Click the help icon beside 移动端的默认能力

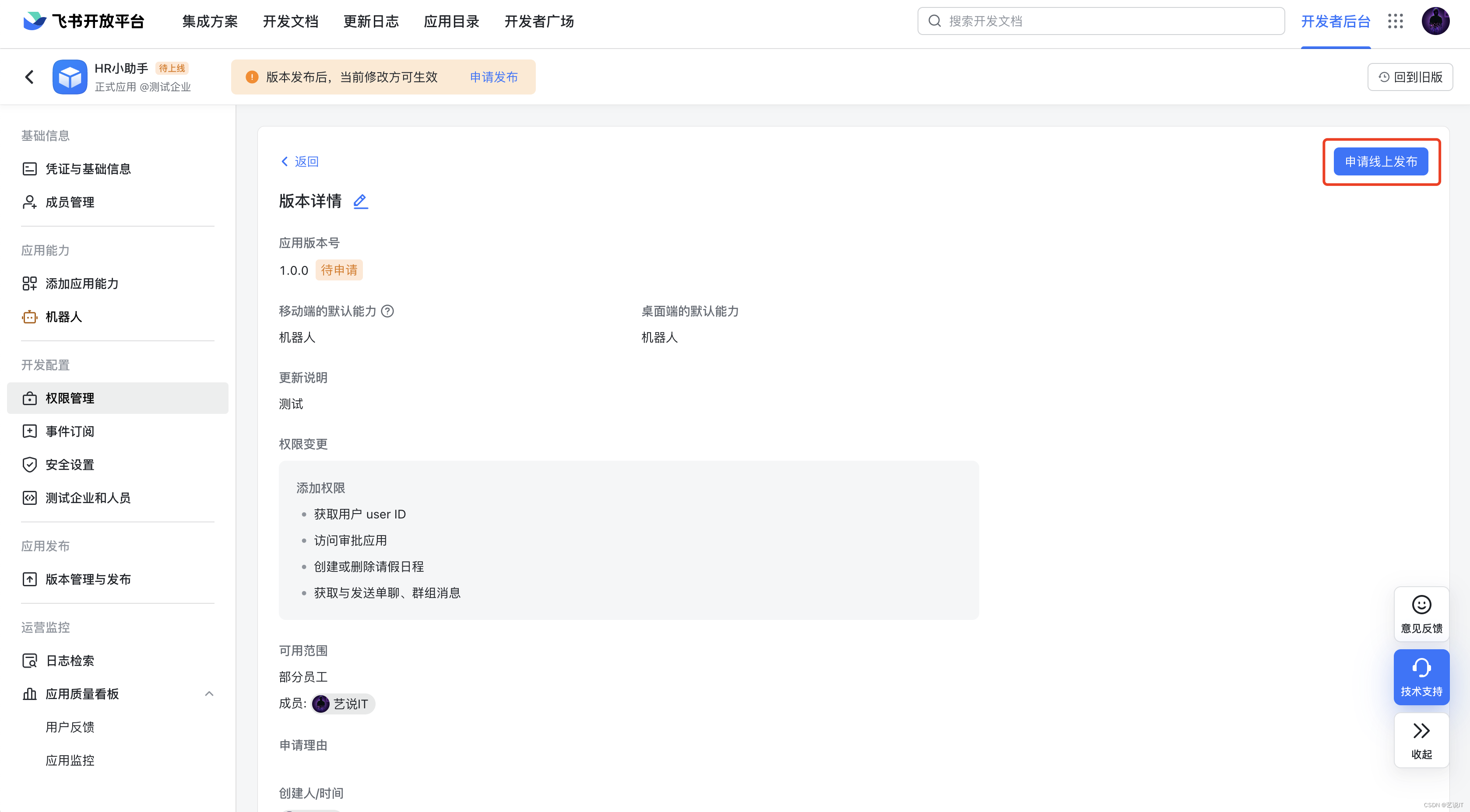coord(387,311)
